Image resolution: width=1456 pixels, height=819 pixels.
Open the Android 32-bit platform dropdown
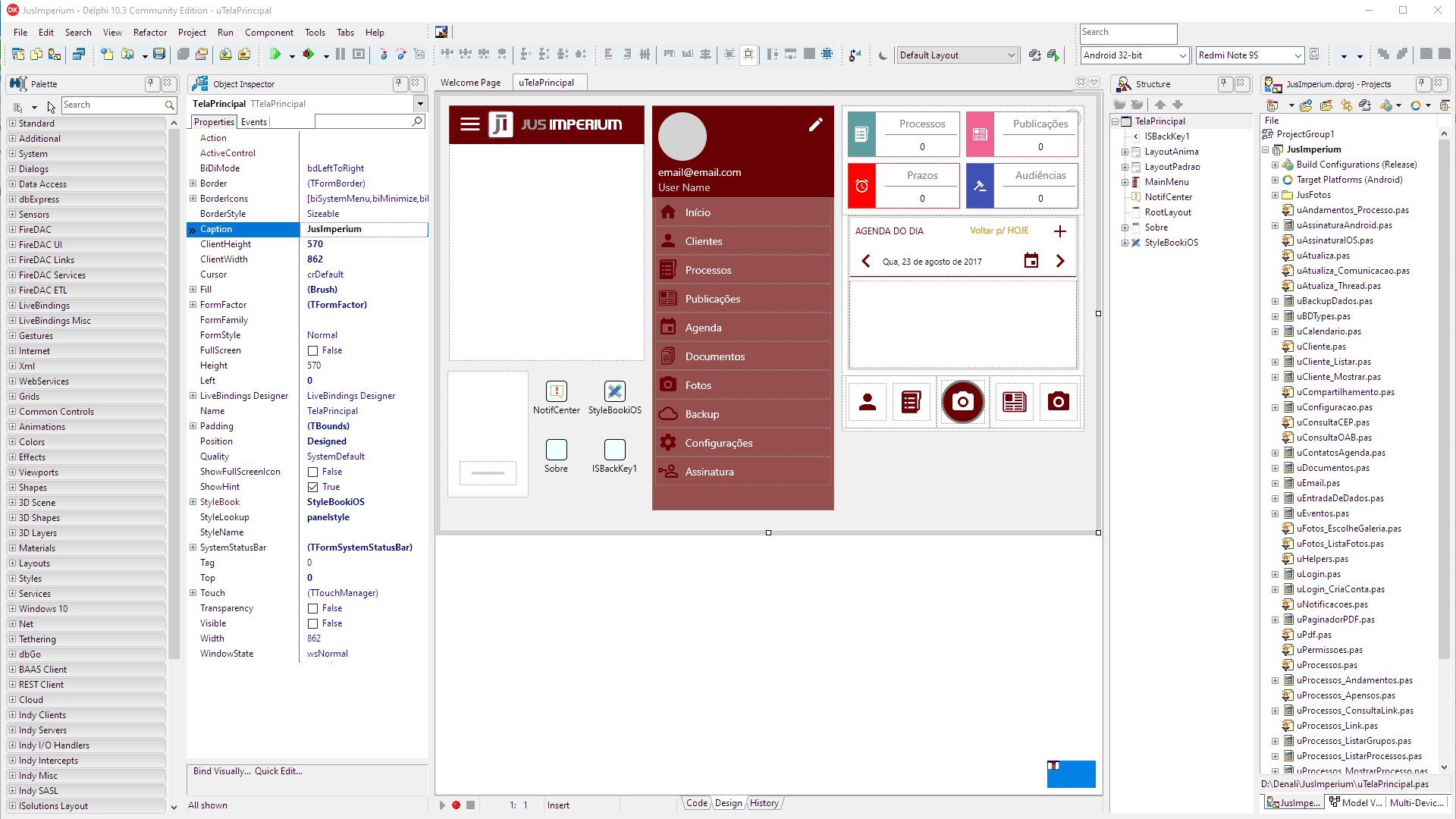point(1135,55)
